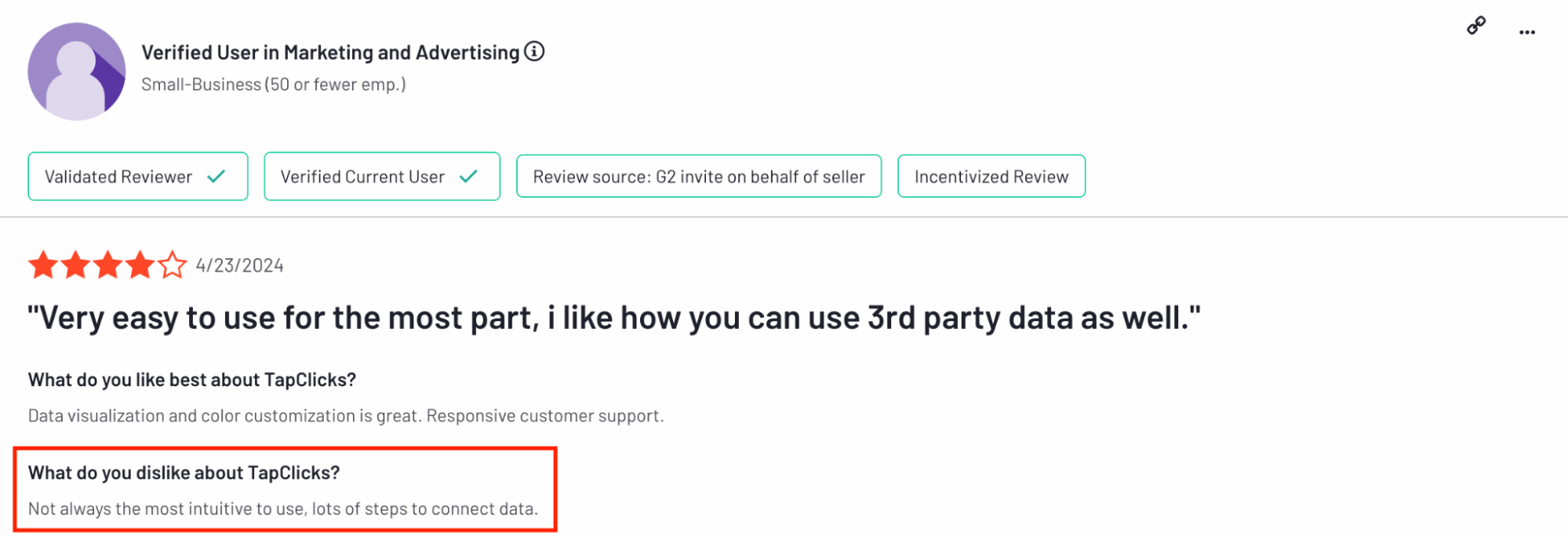Click the copy review link icon
1568x537 pixels.
click(1475, 26)
